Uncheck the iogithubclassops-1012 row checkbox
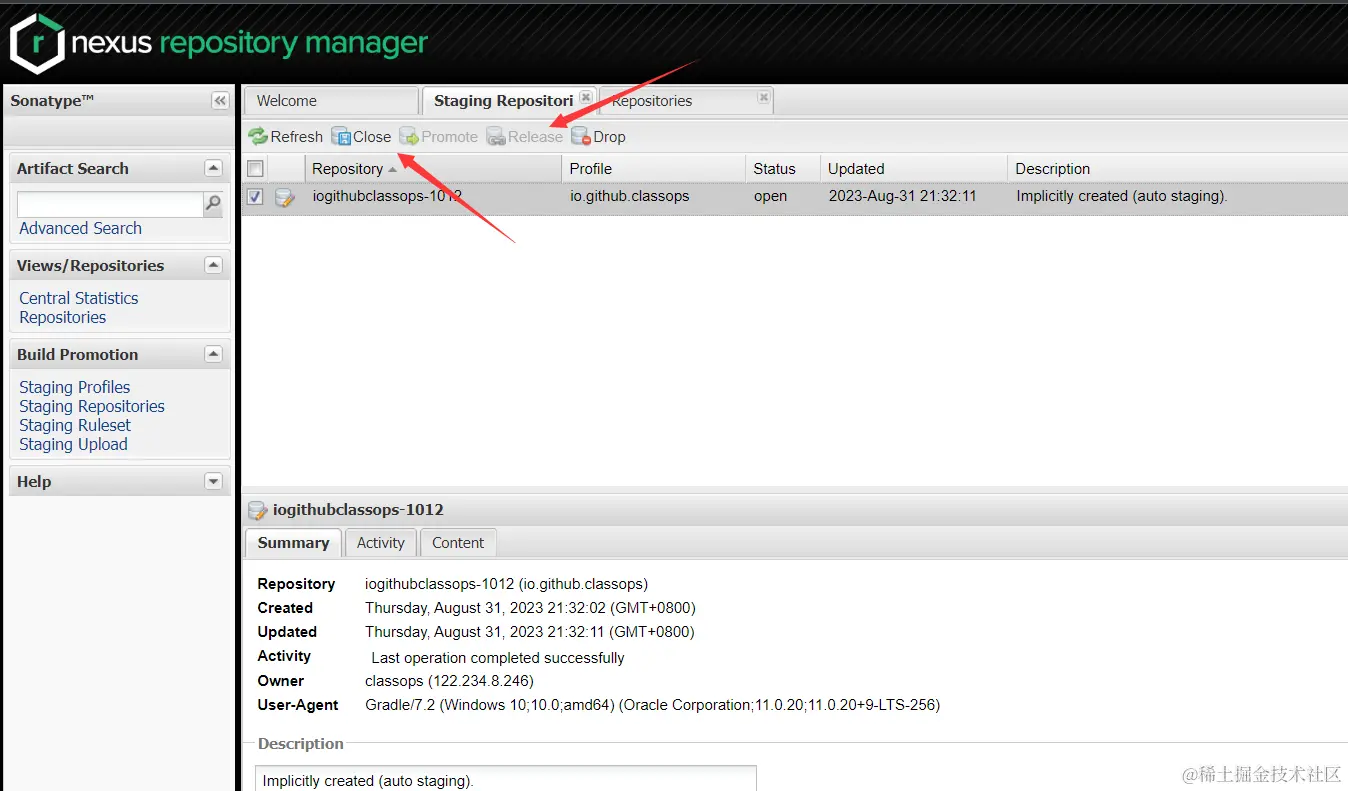The width and height of the screenshot is (1348, 791). tap(255, 197)
